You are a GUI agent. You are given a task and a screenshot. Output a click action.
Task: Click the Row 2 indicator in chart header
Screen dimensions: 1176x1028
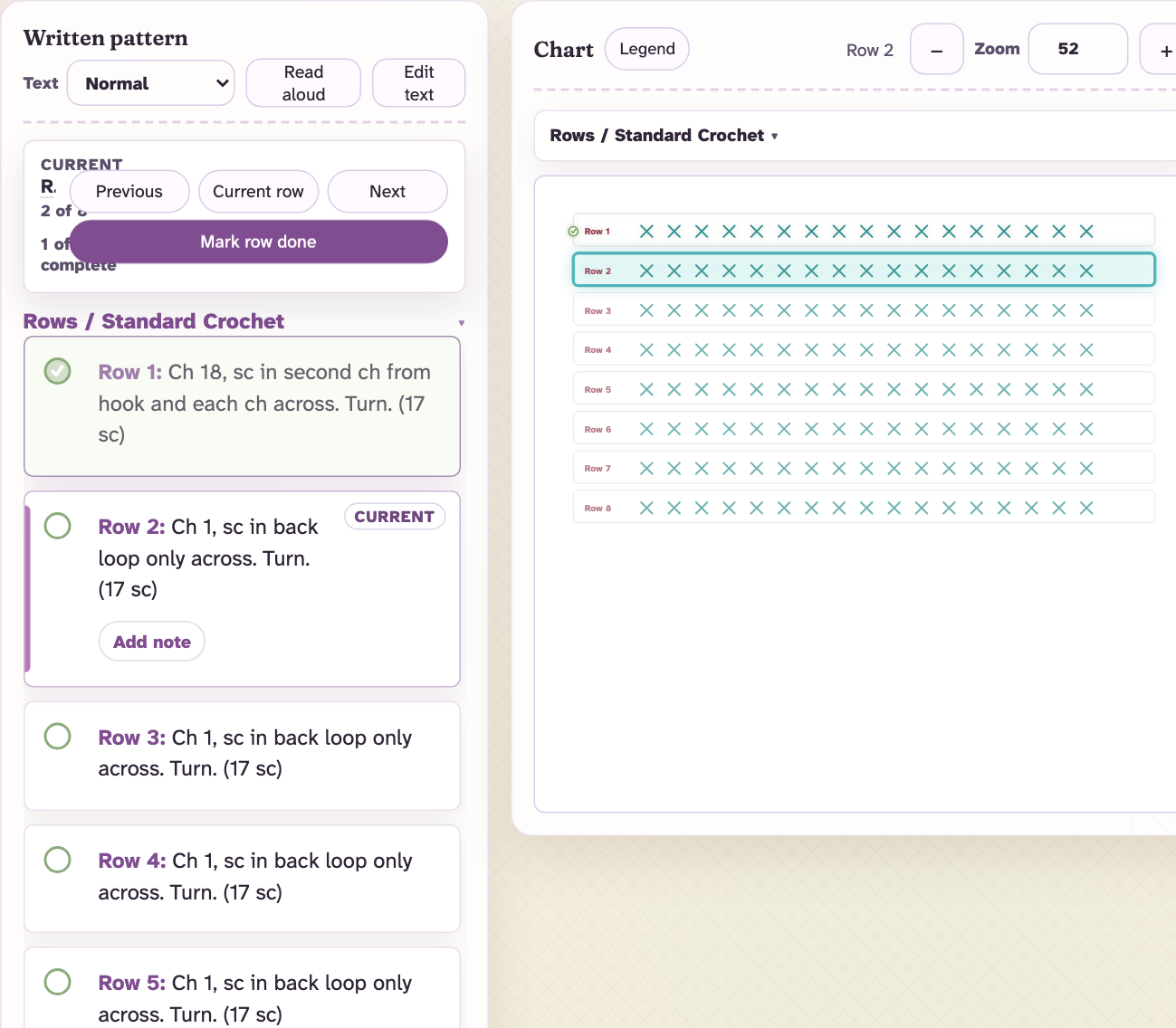click(x=869, y=50)
